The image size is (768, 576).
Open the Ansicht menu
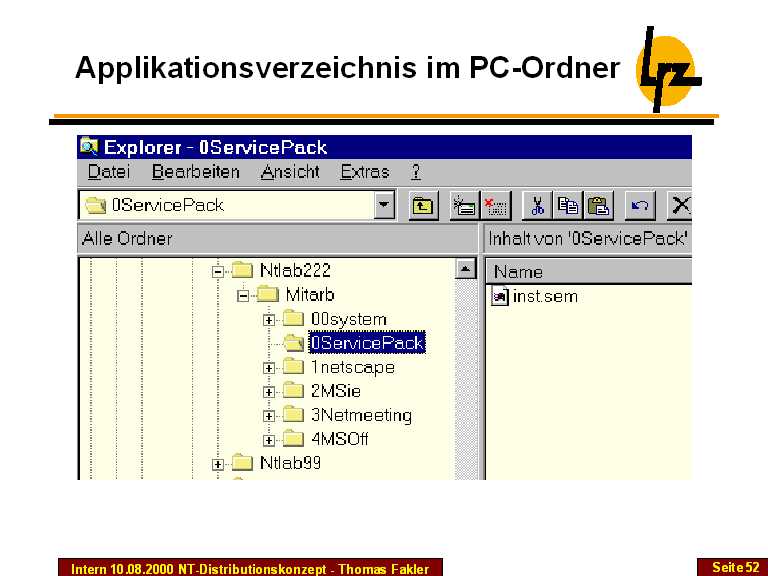tap(290, 172)
